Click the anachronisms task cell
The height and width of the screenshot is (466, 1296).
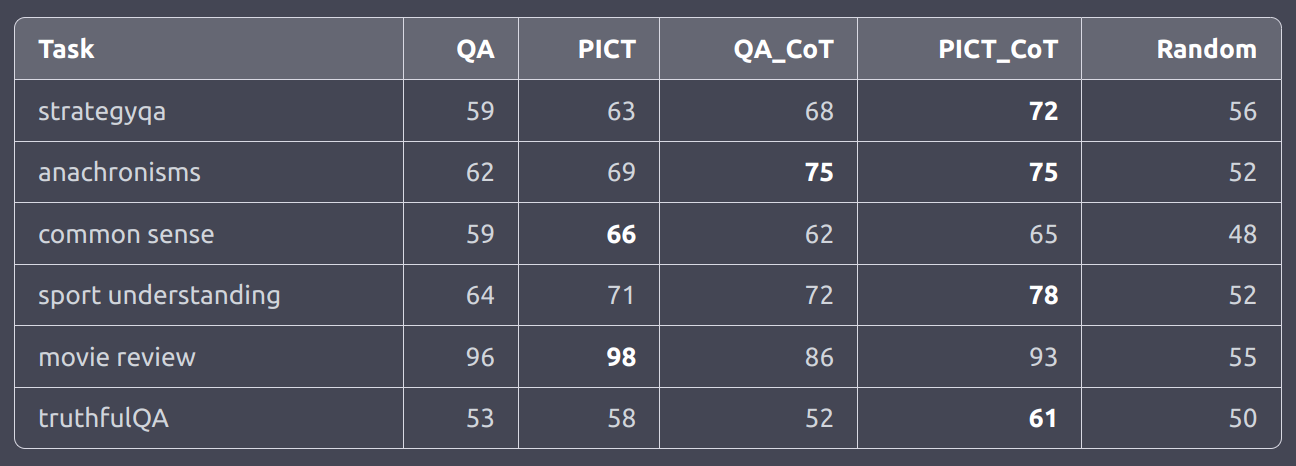point(119,172)
